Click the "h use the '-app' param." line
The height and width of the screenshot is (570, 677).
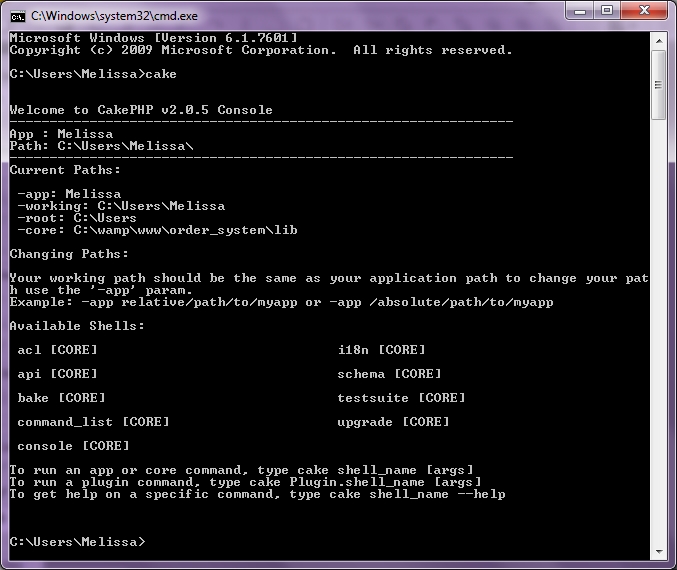101,290
